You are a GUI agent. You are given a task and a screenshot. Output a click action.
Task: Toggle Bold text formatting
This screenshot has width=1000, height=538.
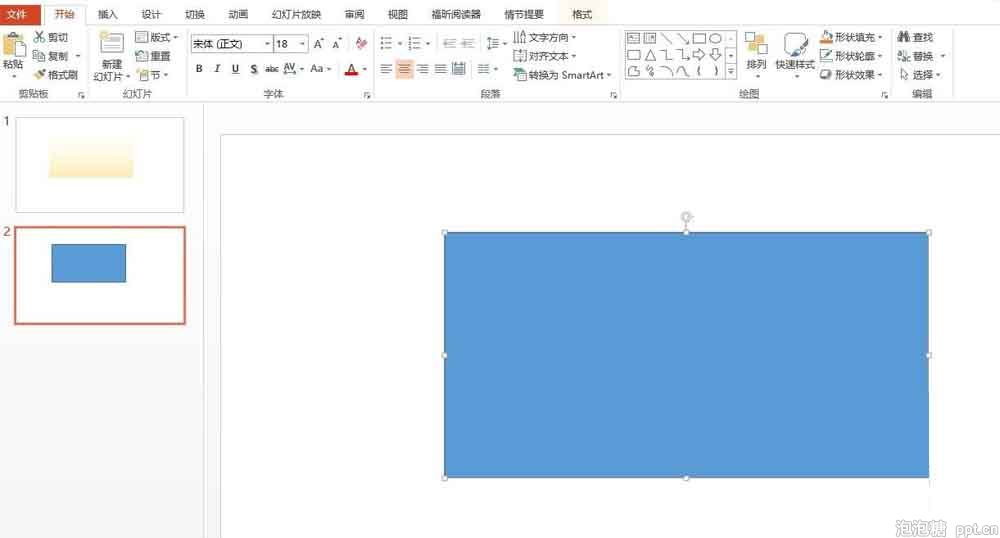199,69
